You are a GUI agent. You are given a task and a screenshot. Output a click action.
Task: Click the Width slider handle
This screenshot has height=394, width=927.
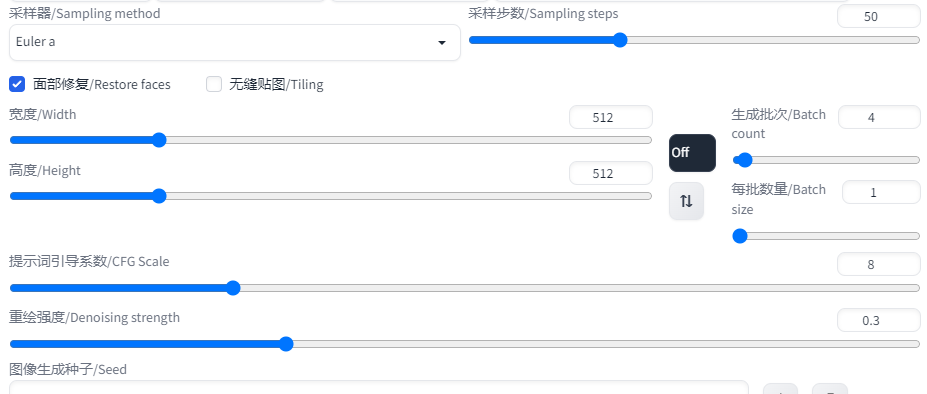pyautogui.click(x=158, y=140)
